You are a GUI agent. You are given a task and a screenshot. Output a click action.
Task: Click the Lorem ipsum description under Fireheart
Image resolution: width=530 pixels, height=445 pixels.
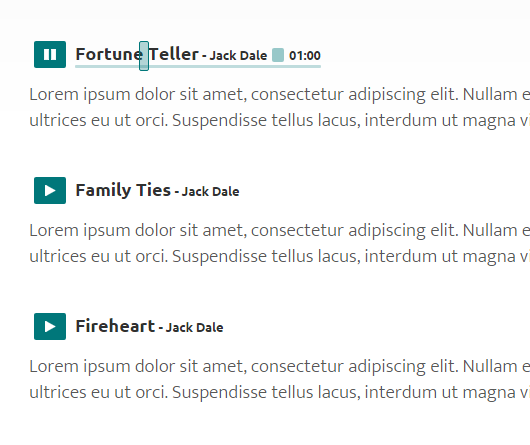coord(280,379)
